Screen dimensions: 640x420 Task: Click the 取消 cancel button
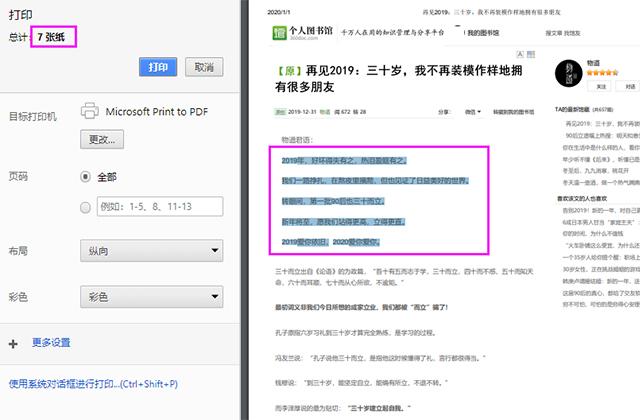coord(204,67)
